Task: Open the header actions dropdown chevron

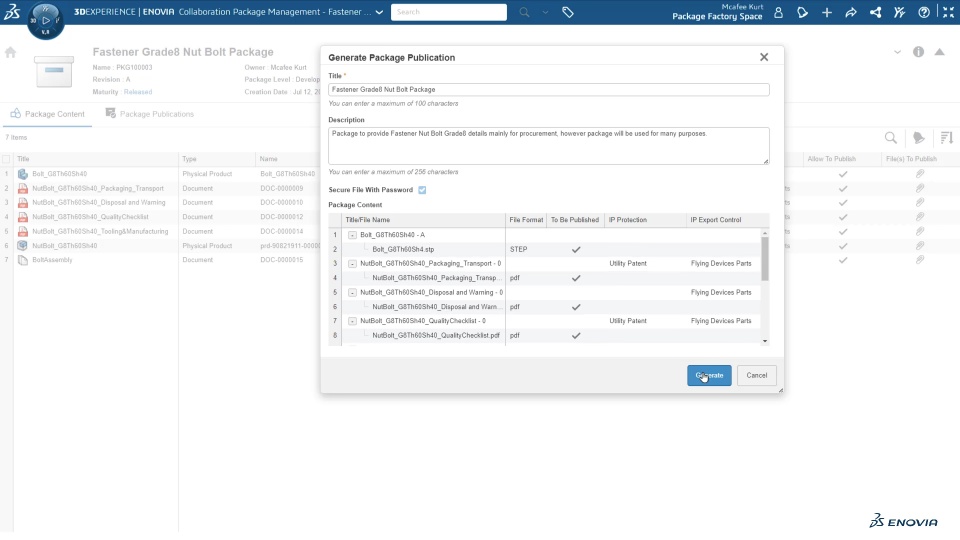Action: (898, 52)
